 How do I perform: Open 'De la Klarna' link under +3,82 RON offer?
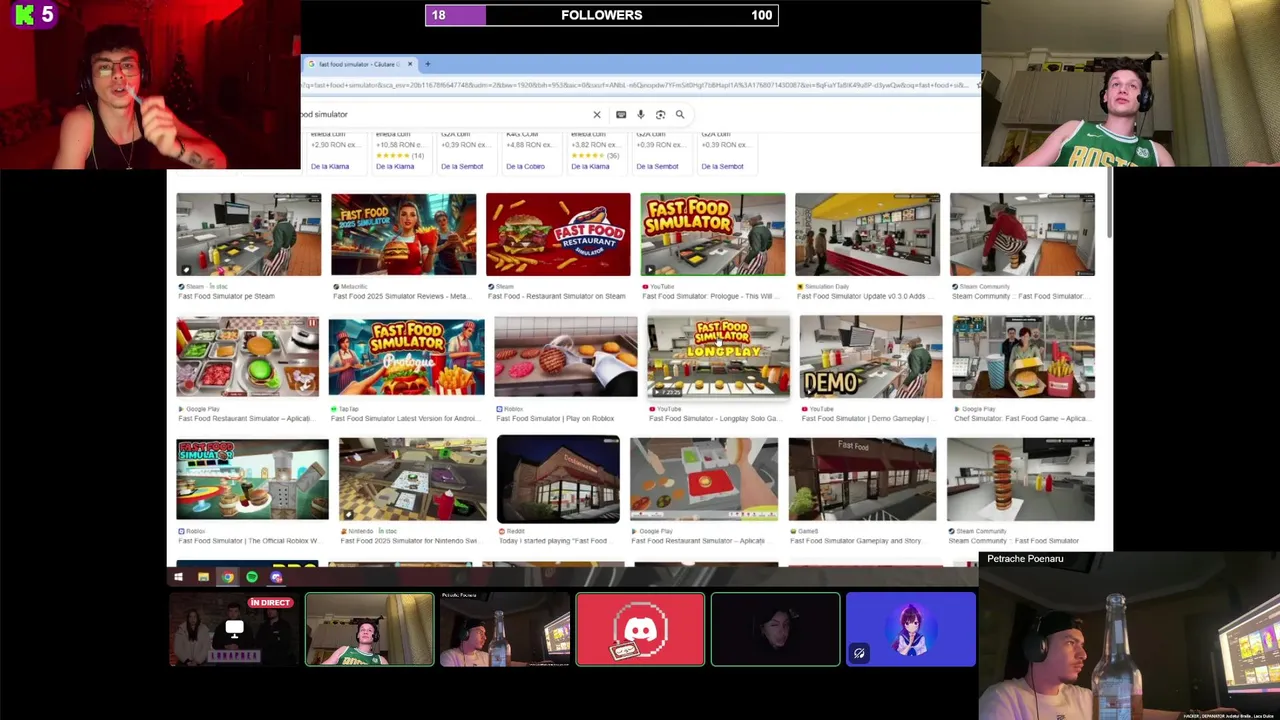(x=589, y=167)
